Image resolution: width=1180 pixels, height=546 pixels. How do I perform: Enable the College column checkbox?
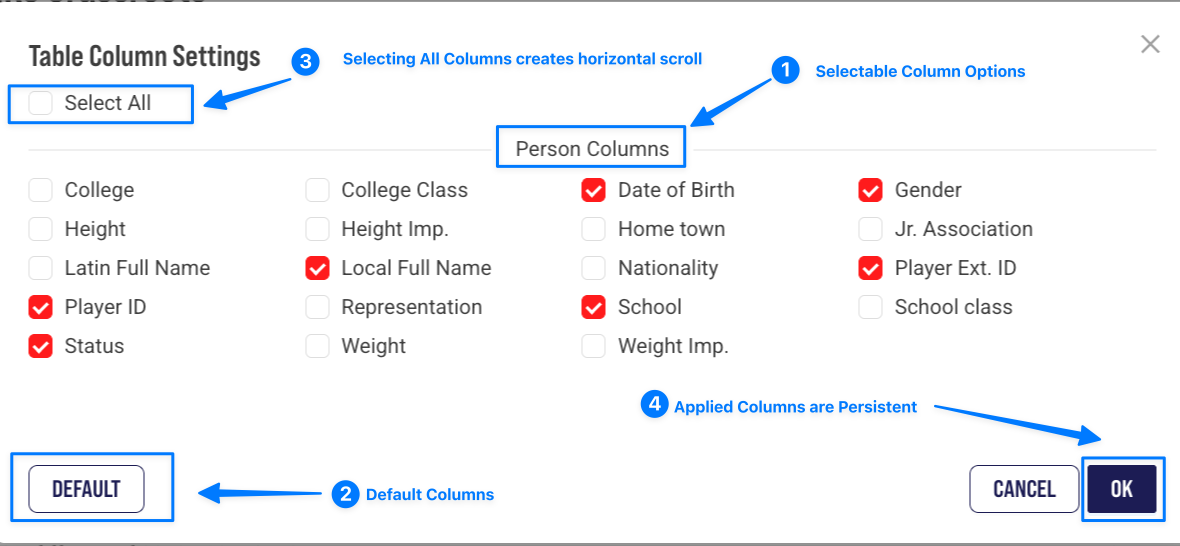click(x=41, y=190)
